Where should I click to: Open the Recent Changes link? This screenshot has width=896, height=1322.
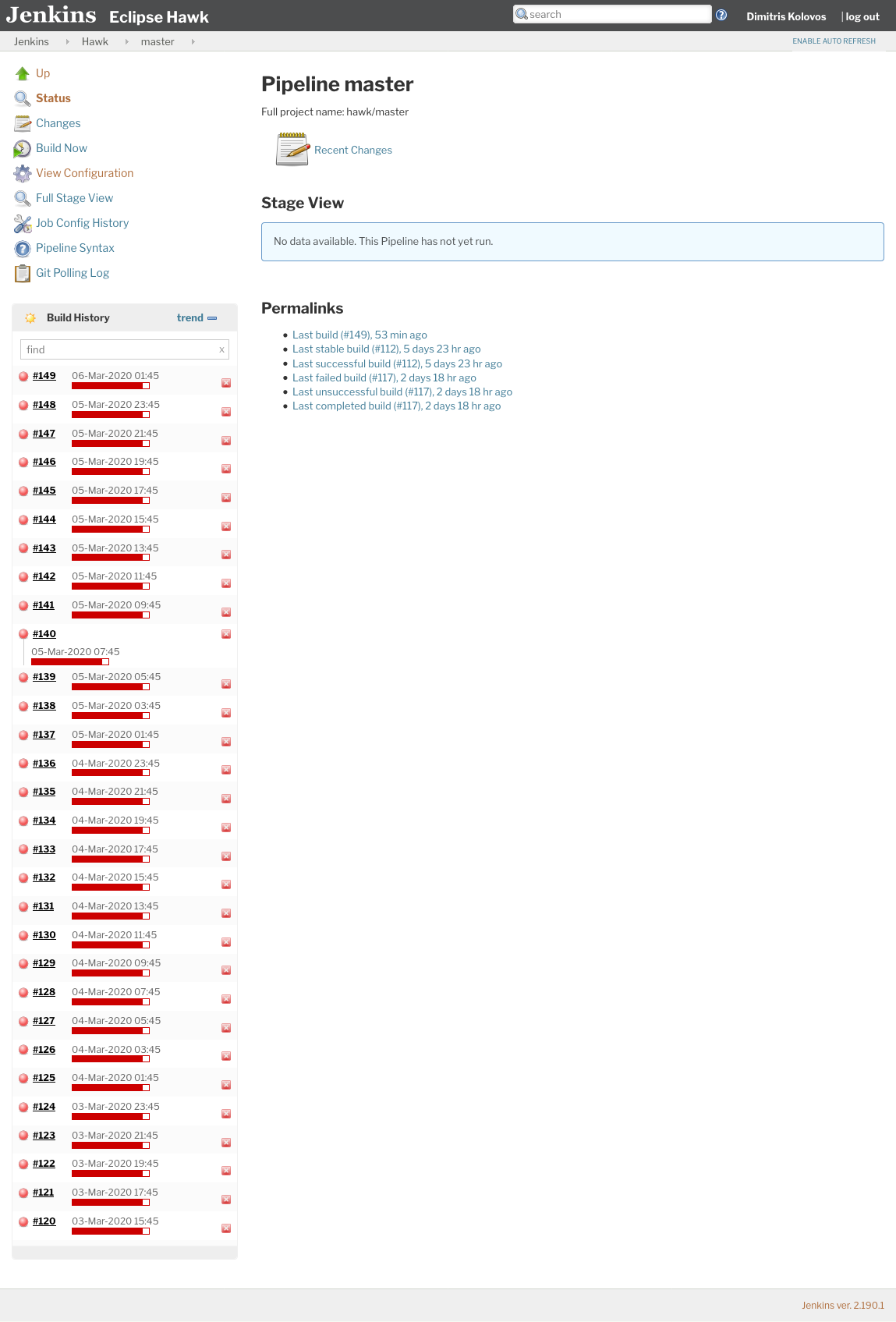[353, 150]
